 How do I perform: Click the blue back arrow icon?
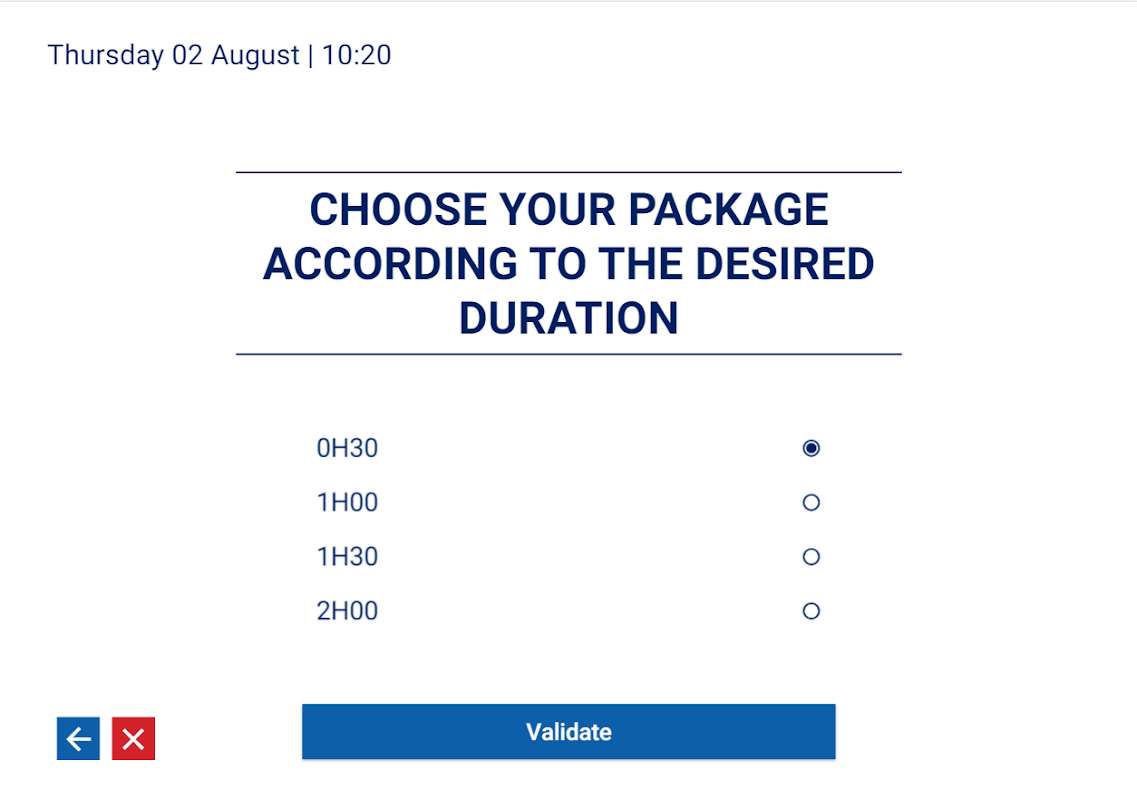78,739
